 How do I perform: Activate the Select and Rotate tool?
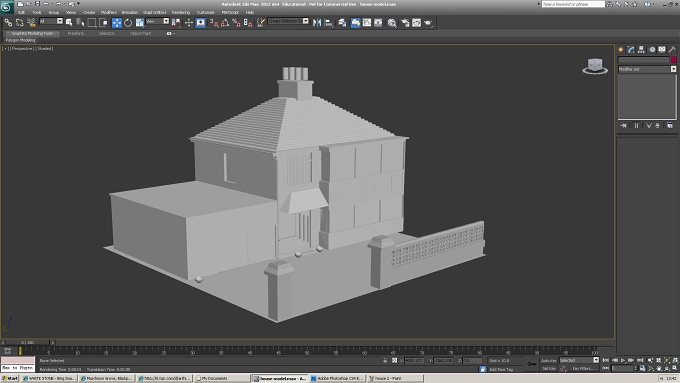(x=128, y=23)
